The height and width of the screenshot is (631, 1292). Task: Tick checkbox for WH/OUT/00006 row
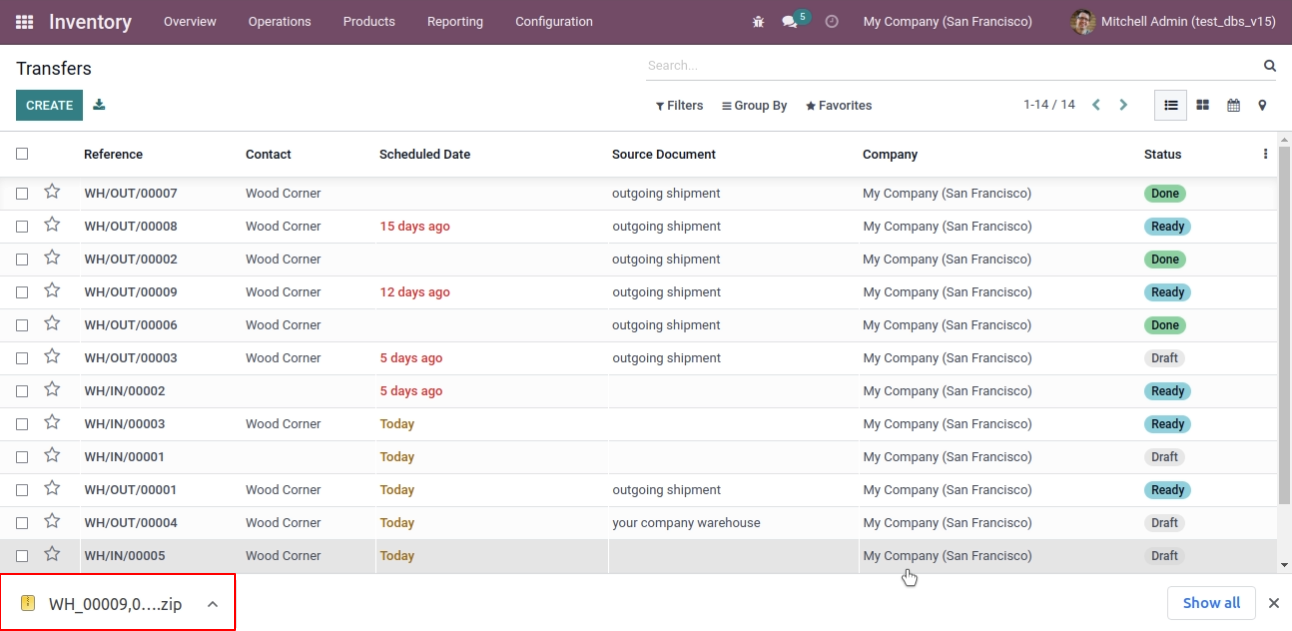22,325
